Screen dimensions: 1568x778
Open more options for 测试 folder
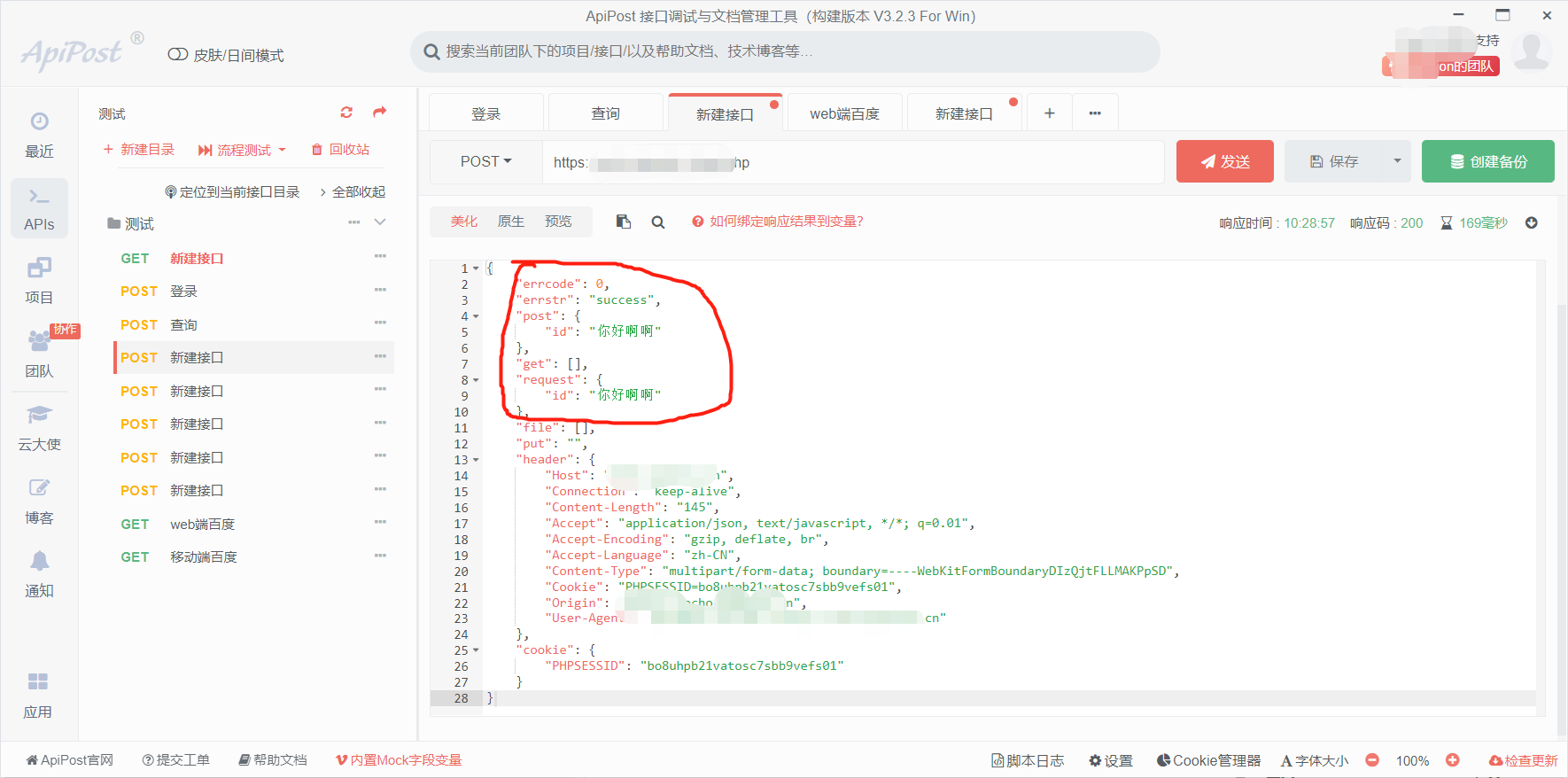(354, 222)
